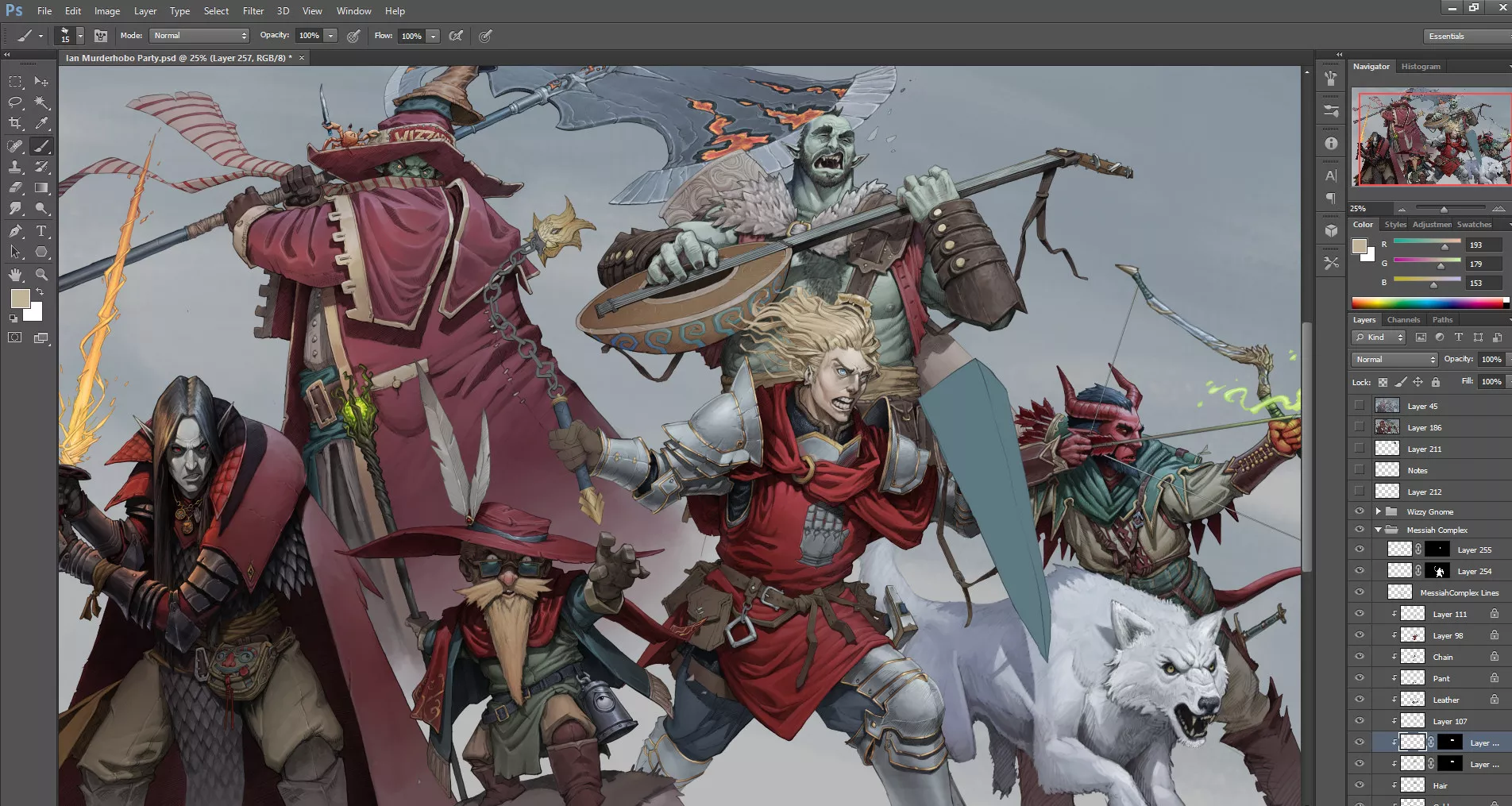Image resolution: width=1512 pixels, height=806 pixels.
Task: Select the Lasso tool
Action: pos(15,102)
